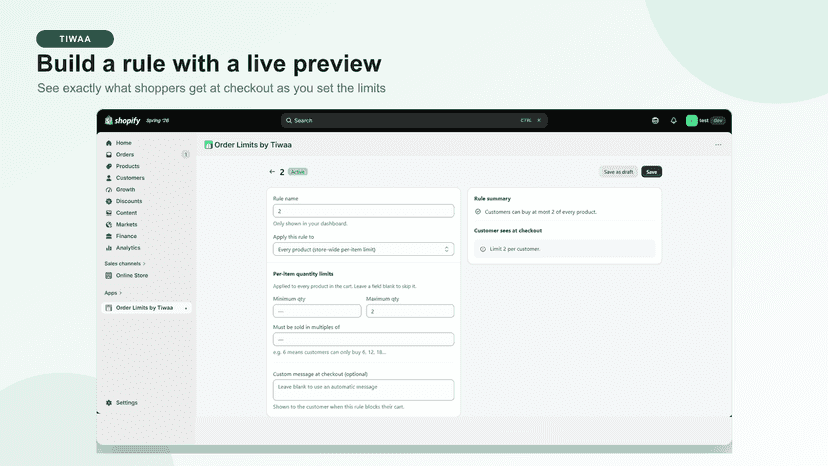Click the Analytics bar chart icon

(109, 248)
